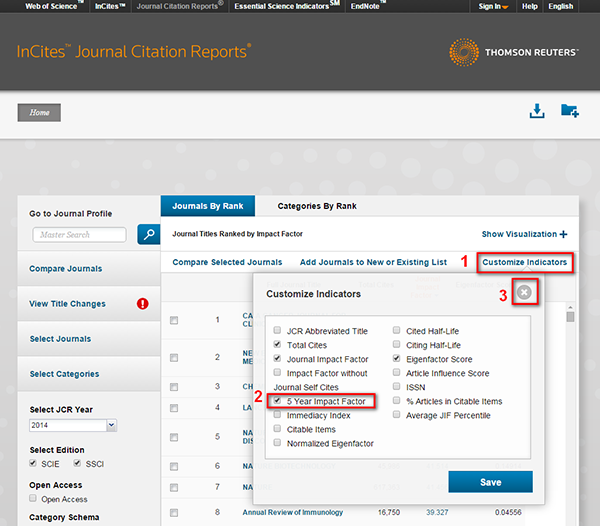The height and width of the screenshot is (526, 600).
Task: Switch to the Journals By Rank tab
Action: point(208,206)
